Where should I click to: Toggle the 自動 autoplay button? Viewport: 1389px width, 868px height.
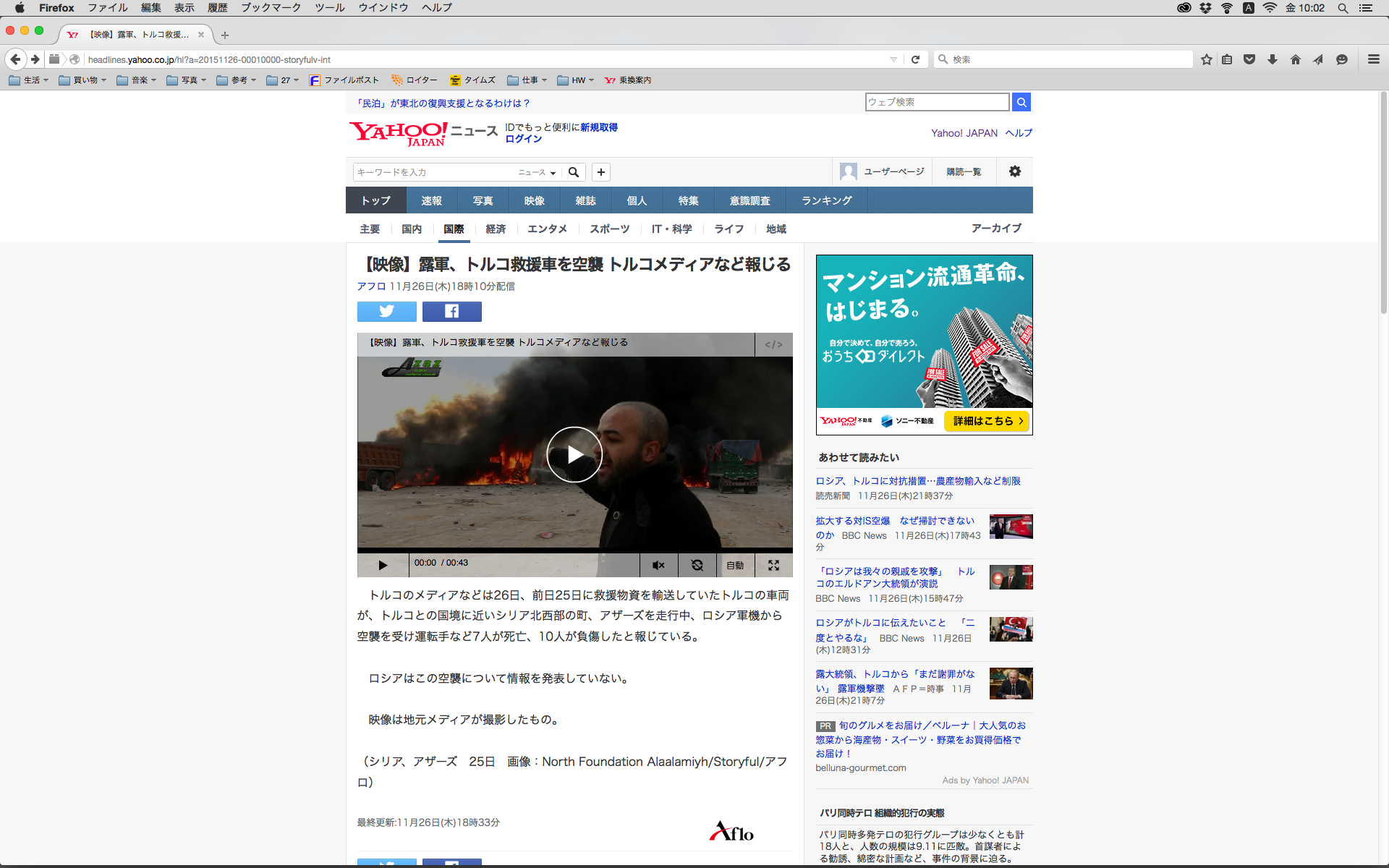click(735, 566)
